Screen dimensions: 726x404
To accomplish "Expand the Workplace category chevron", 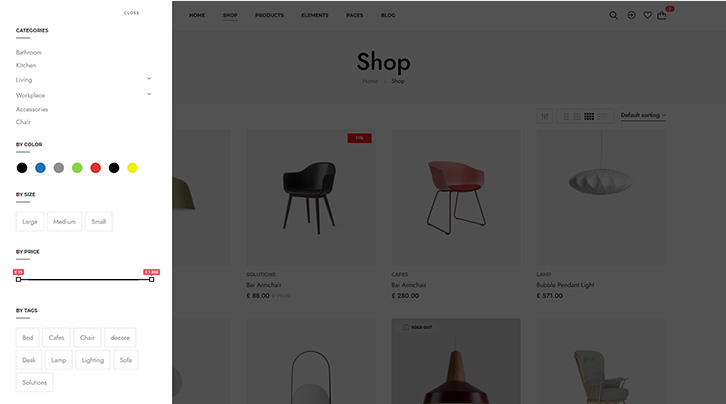I will click(149, 94).
